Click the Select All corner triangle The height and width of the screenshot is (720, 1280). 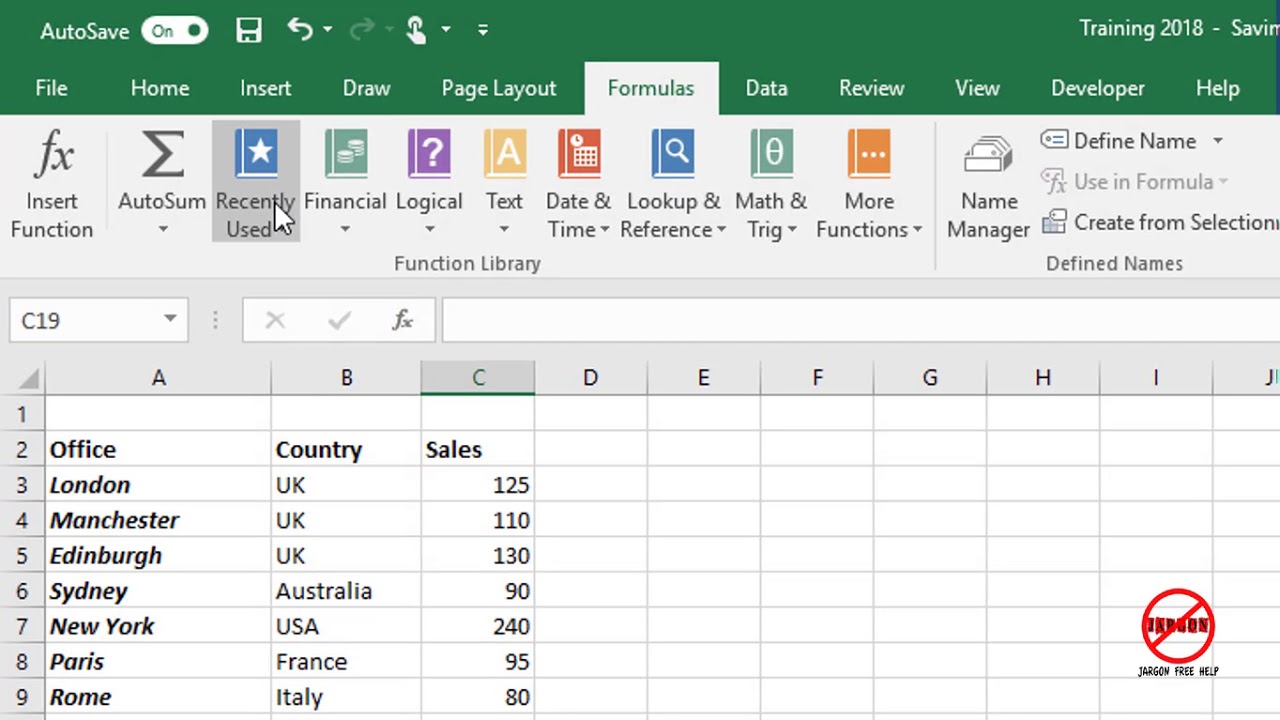pos(29,378)
